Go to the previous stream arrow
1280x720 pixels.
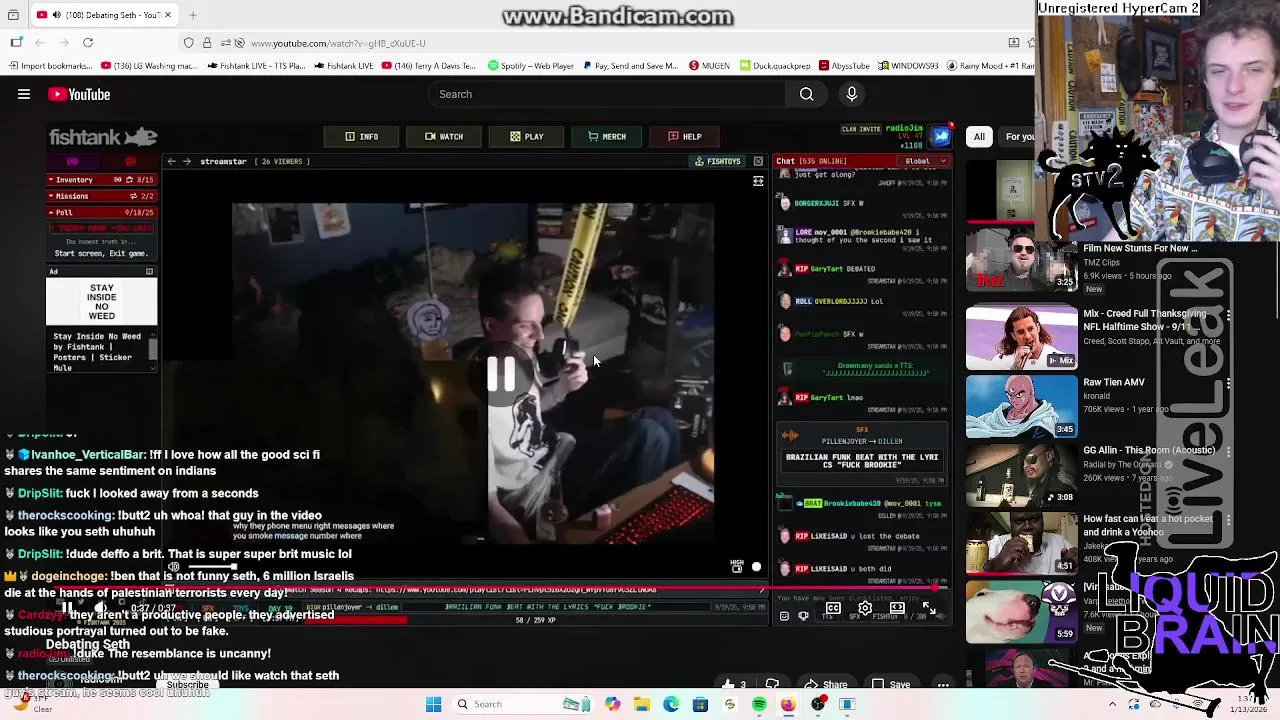(x=171, y=161)
